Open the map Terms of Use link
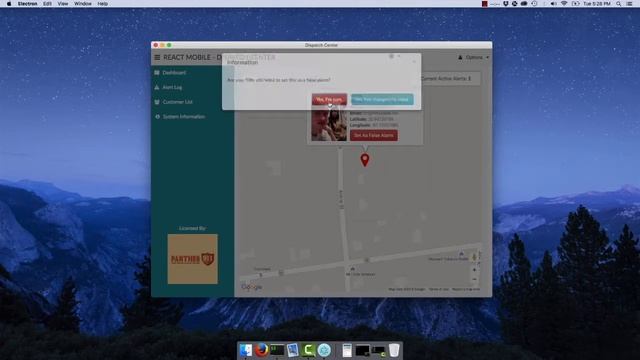This screenshot has height=360, width=640. click(438, 289)
